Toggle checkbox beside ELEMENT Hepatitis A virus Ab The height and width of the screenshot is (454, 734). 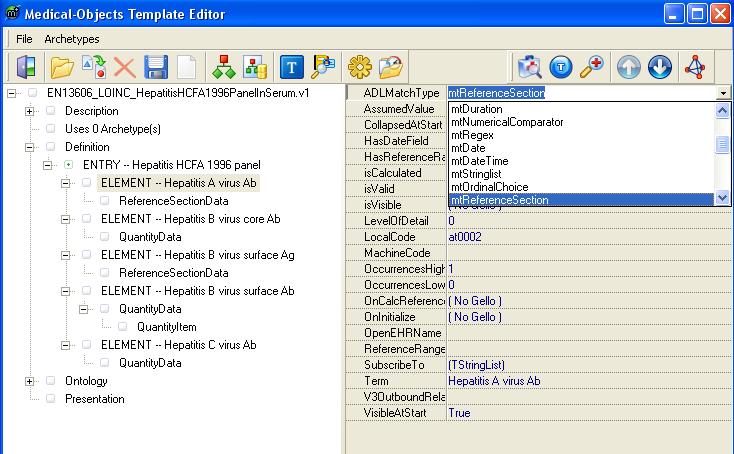click(x=87, y=183)
